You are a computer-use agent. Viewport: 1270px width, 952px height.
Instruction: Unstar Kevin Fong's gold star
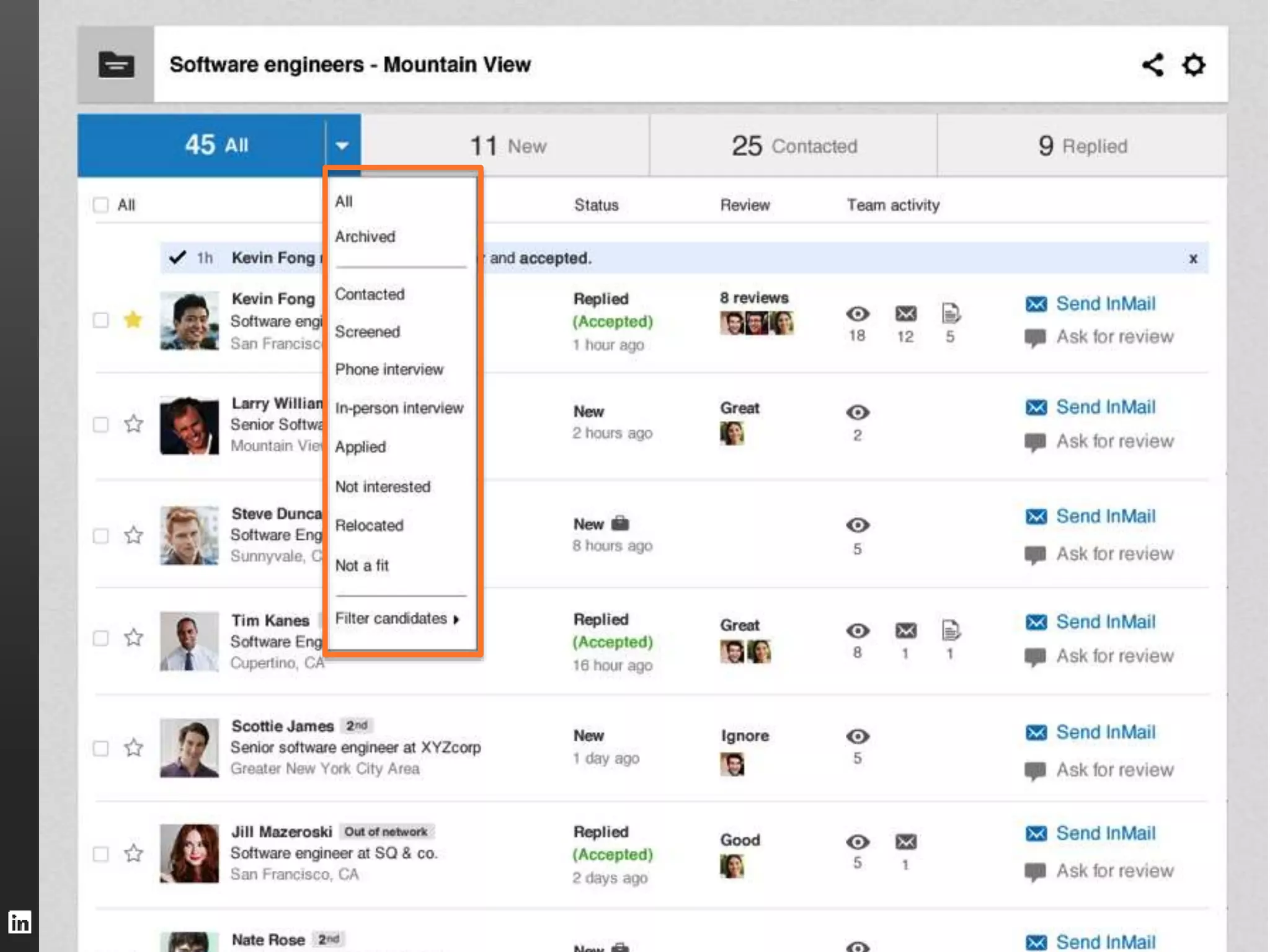[x=133, y=320]
